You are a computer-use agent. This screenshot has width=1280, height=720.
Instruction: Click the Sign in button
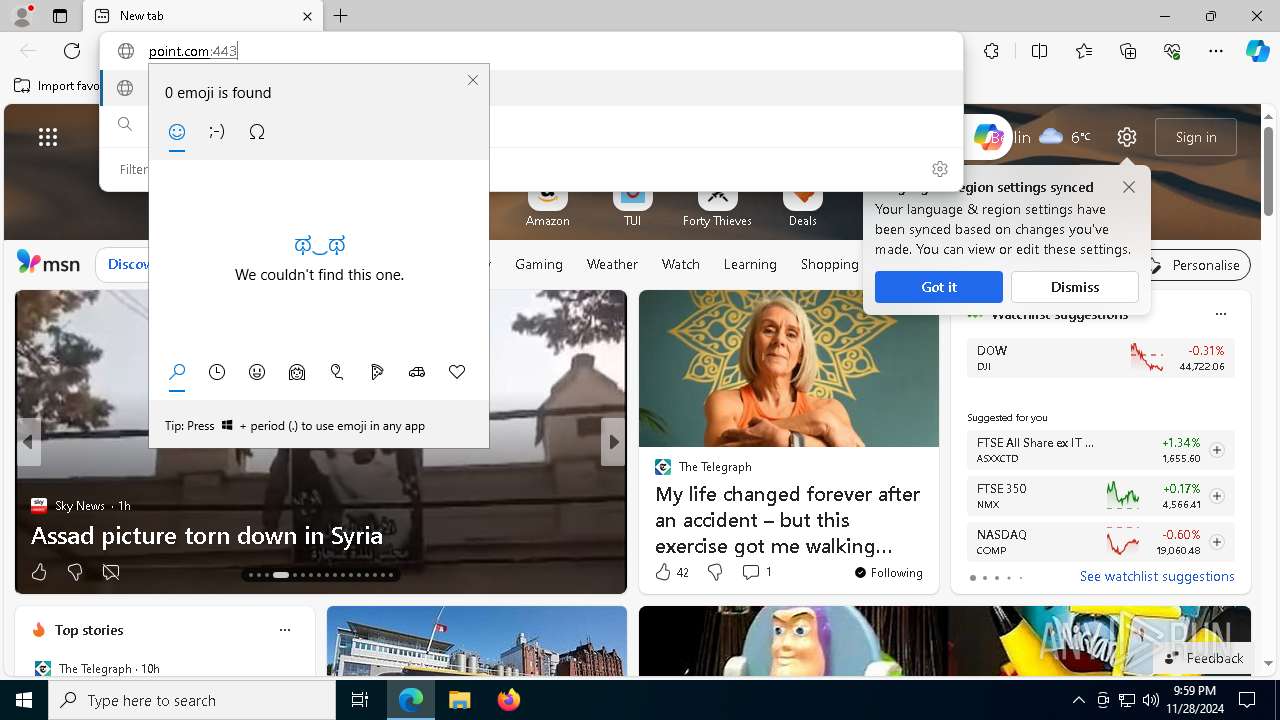click(1196, 137)
